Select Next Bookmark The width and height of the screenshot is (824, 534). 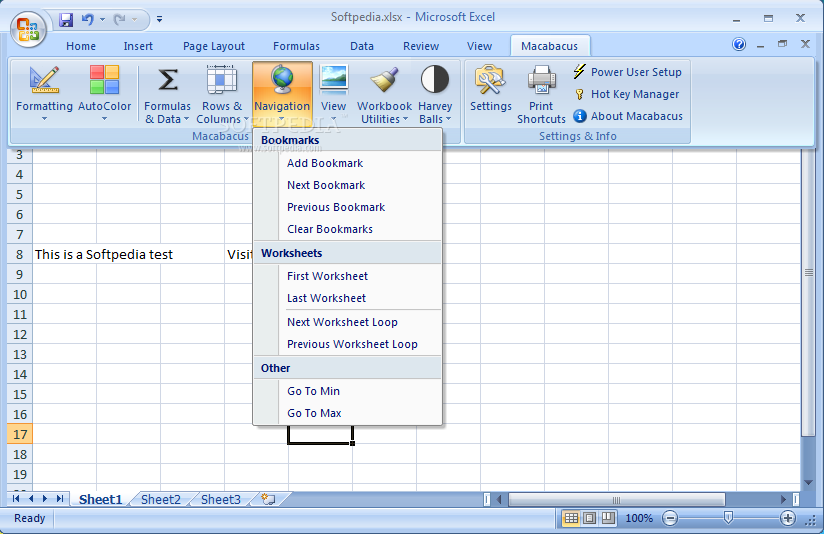347,185
